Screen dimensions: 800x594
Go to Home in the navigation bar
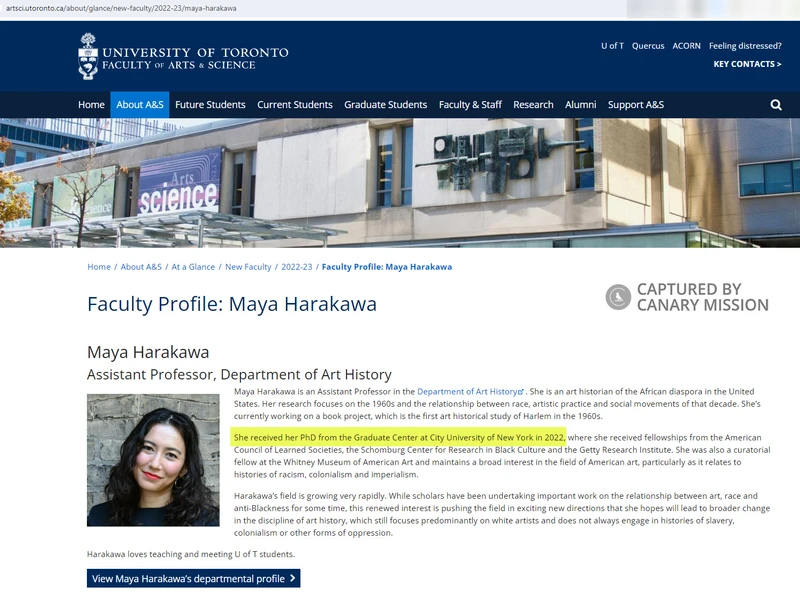click(91, 105)
